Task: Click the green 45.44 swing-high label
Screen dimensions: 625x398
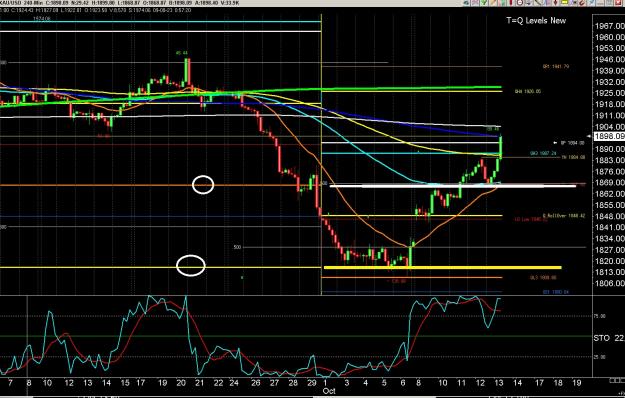Action: 182,53
